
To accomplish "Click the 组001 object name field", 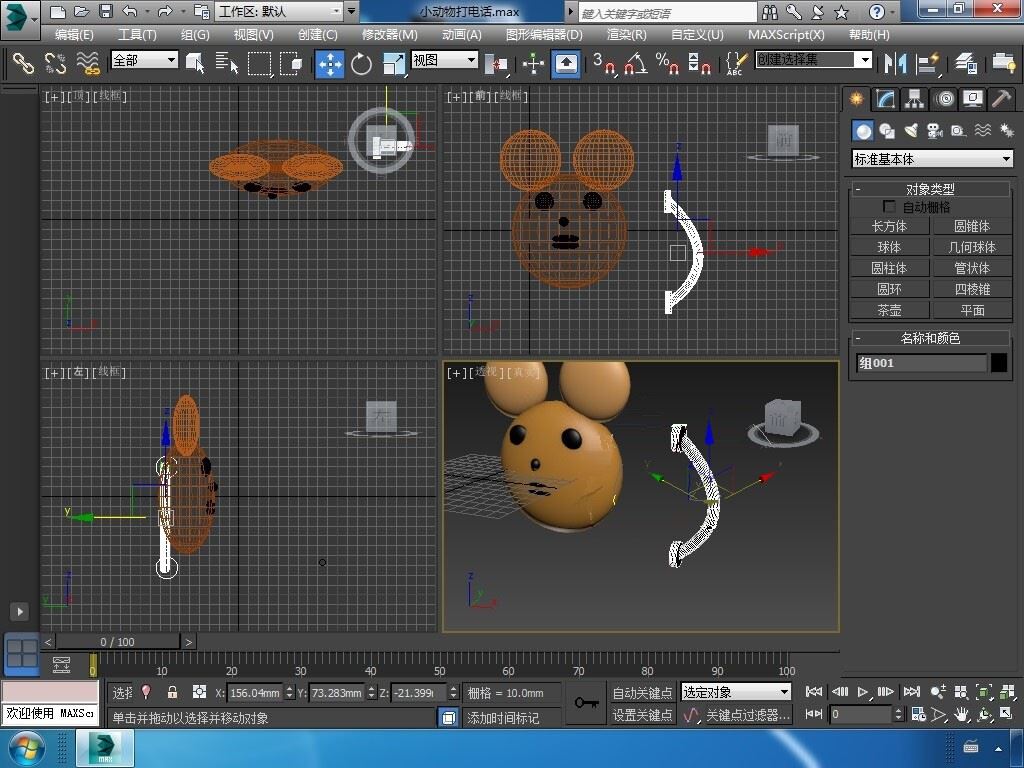I will (921, 362).
